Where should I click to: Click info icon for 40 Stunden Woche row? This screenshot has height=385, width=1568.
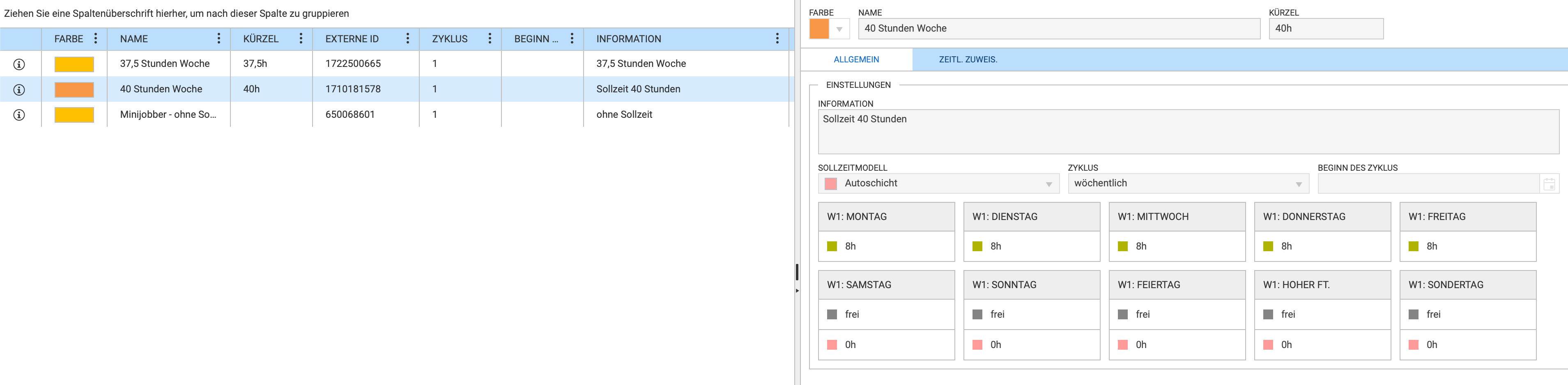coord(19,89)
